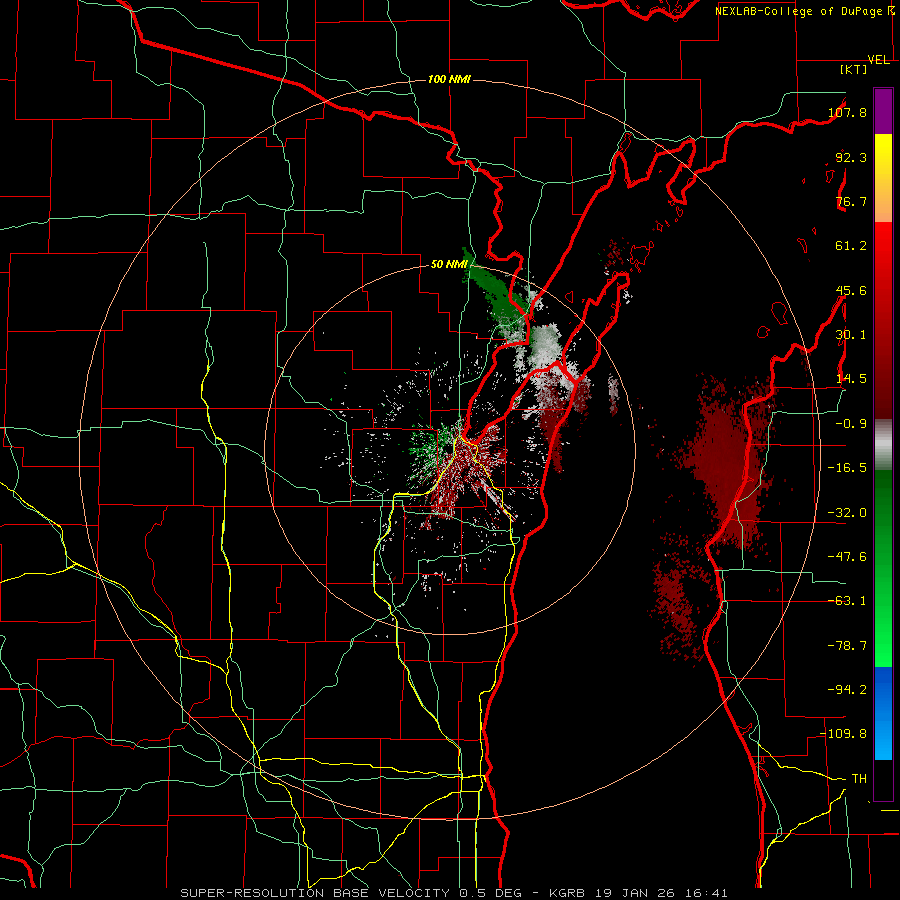Click the 92.3 legend value
The width and height of the screenshot is (900, 900).
[x=851, y=157]
